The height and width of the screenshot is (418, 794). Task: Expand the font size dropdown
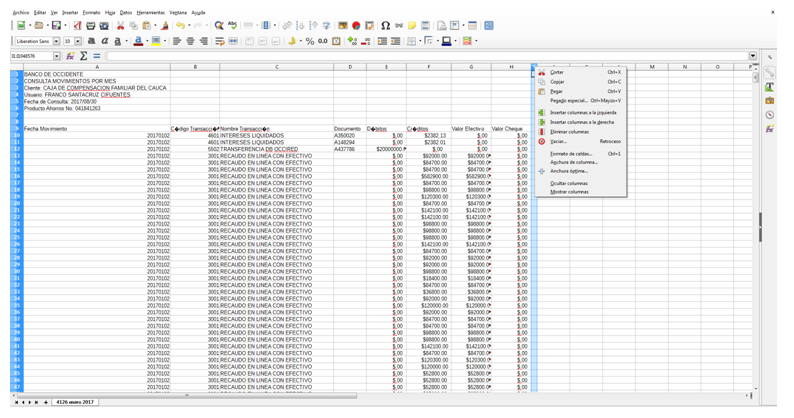[x=79, y=41]
